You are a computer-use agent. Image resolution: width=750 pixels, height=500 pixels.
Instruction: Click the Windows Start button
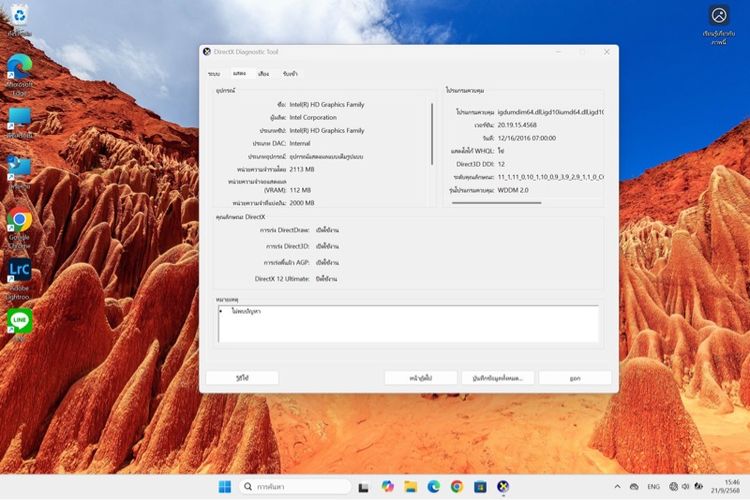point(224,487)
